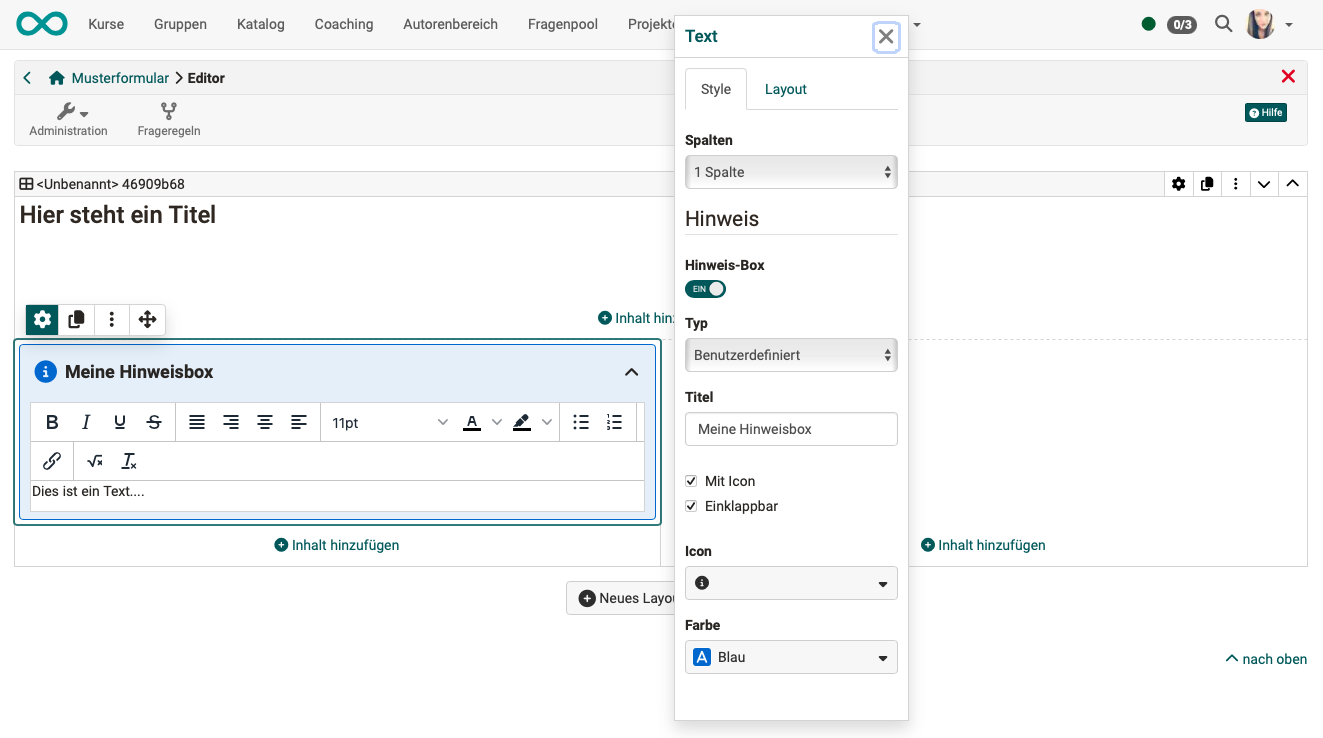Uncheck the Mit Icon checkbox

(691, 481)
